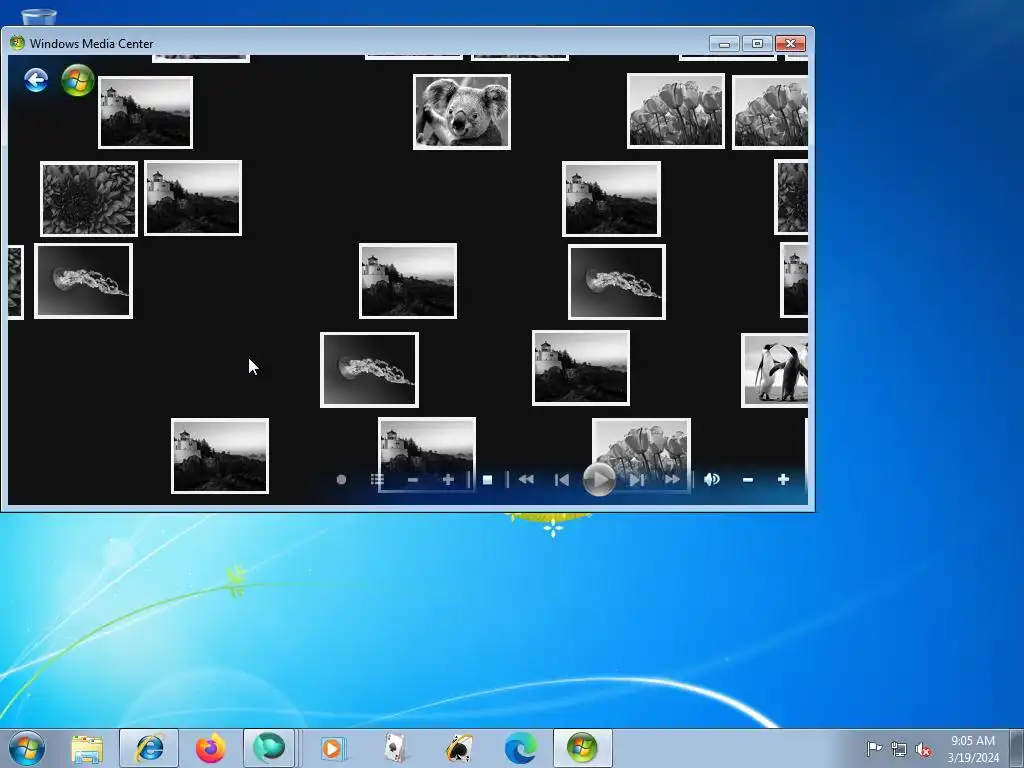Open the green Media Center start orb
Image resolution: width=1024 pixels, height=768 pixels.
pyautogui.click(x=78, y=81)
